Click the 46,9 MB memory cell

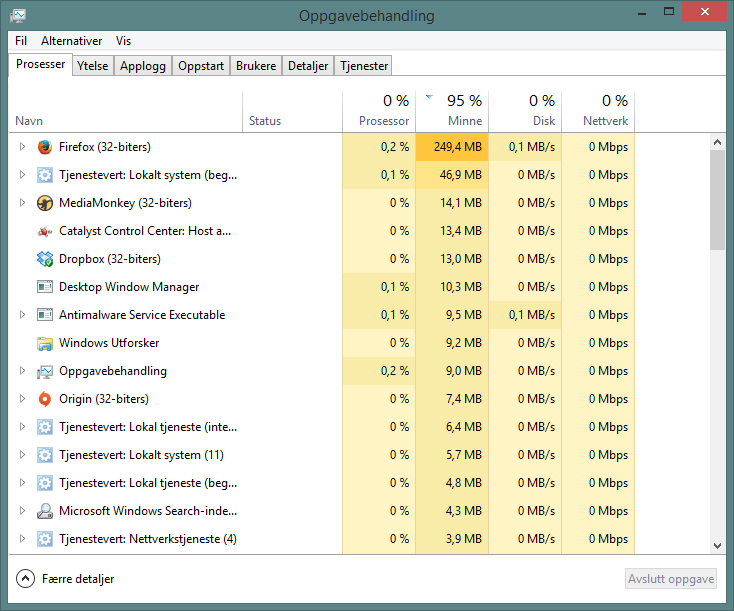pos(452,175)
